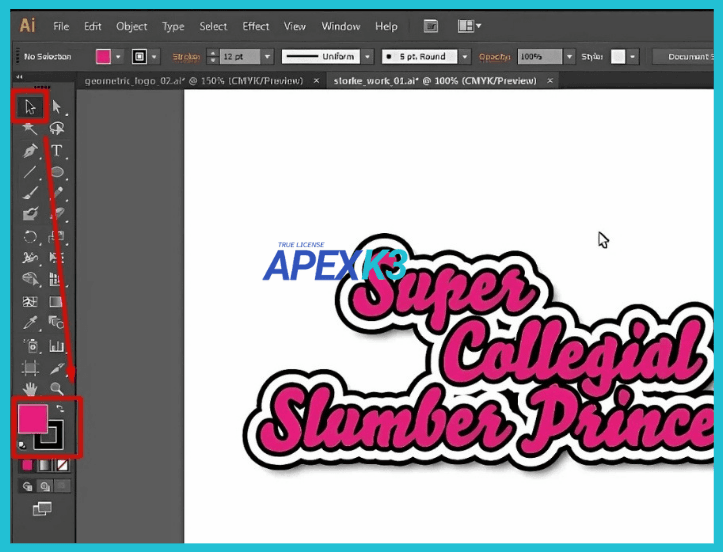Open the 5 pt. Round brush dropdown

click(x=465, y=57)
